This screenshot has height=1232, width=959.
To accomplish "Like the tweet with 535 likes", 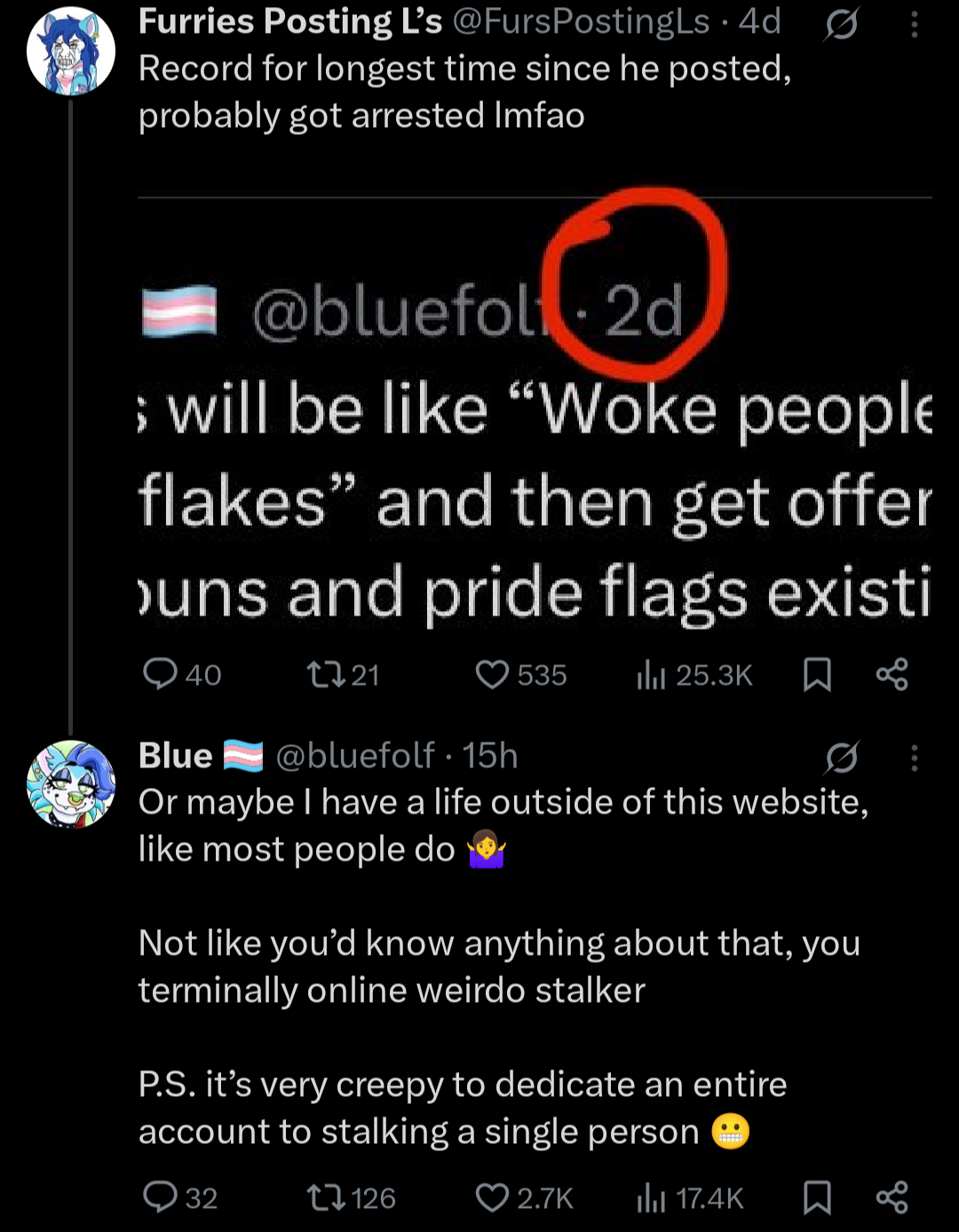I will pyautogui.click(x=521, y=675).
